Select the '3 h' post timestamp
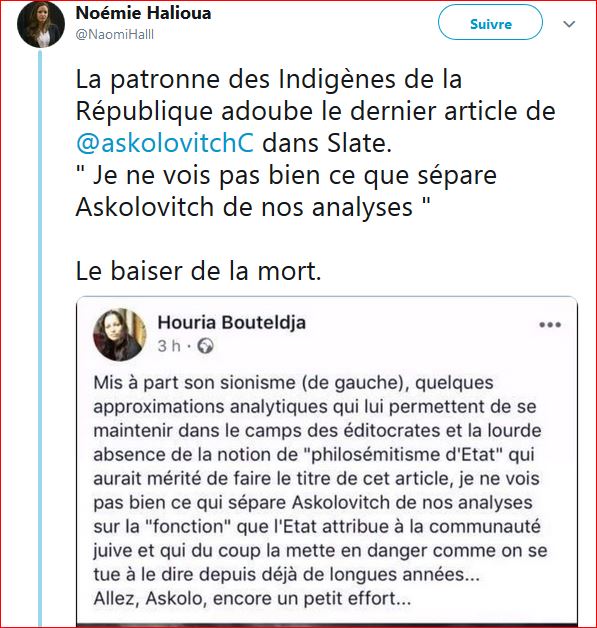597x628 pixels. 169,346
